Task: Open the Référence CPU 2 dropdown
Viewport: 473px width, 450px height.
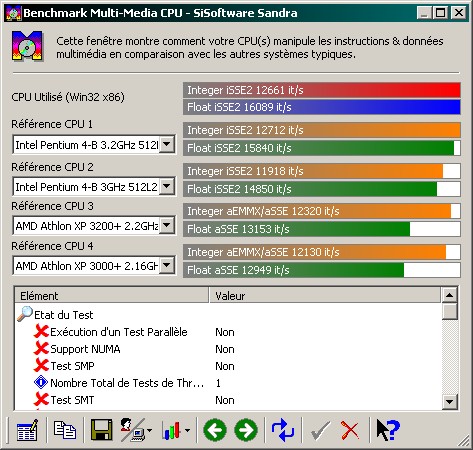Action: pyautogui.click(x=167, y=186)
